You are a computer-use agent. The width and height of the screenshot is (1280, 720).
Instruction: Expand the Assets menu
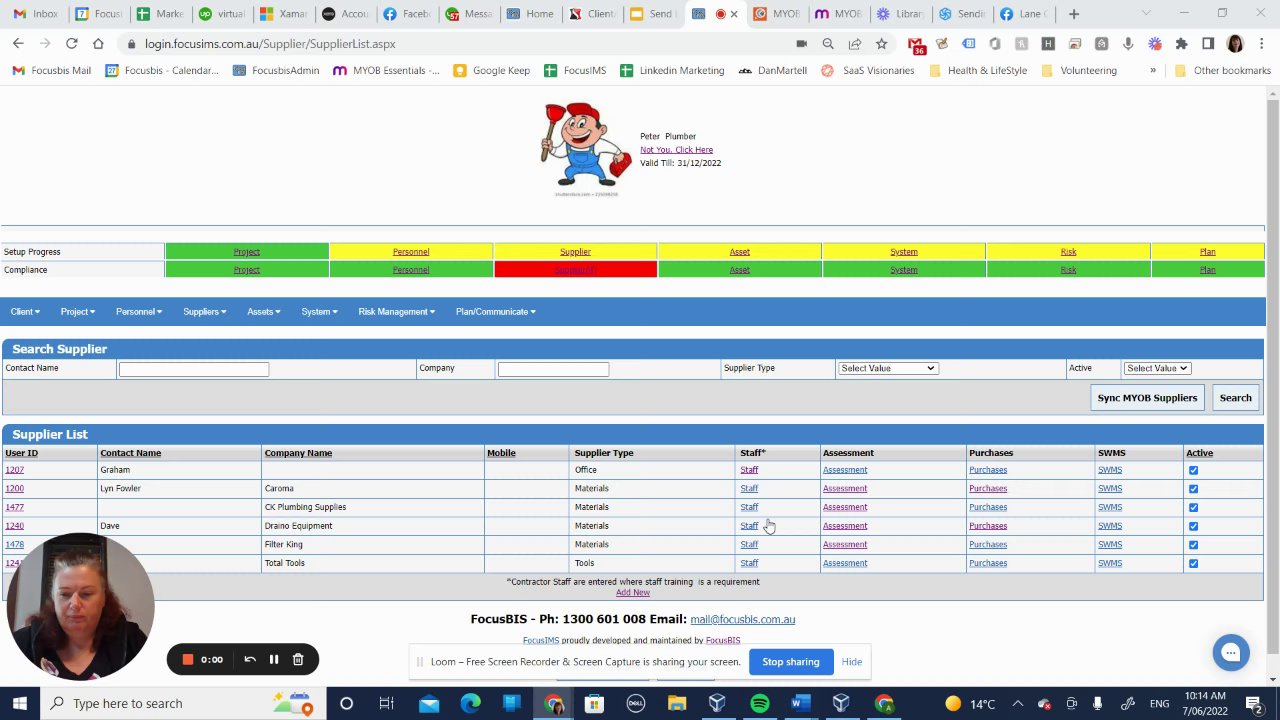point(263,312)
